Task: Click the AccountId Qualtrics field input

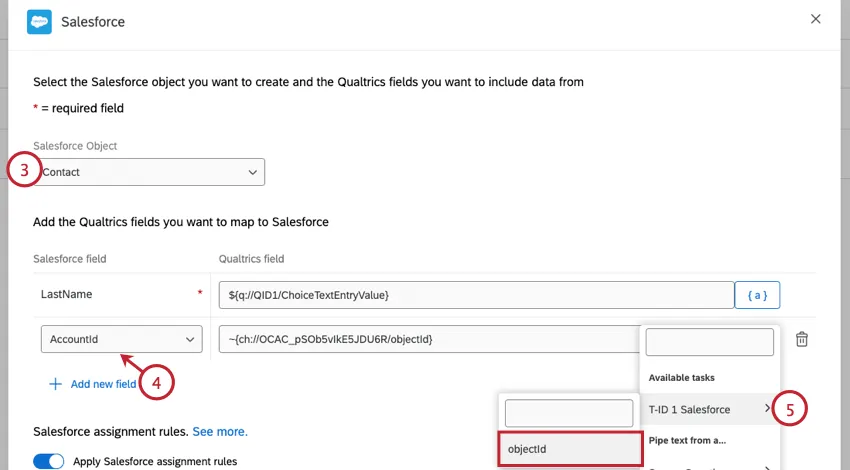Action: point(430,340)
